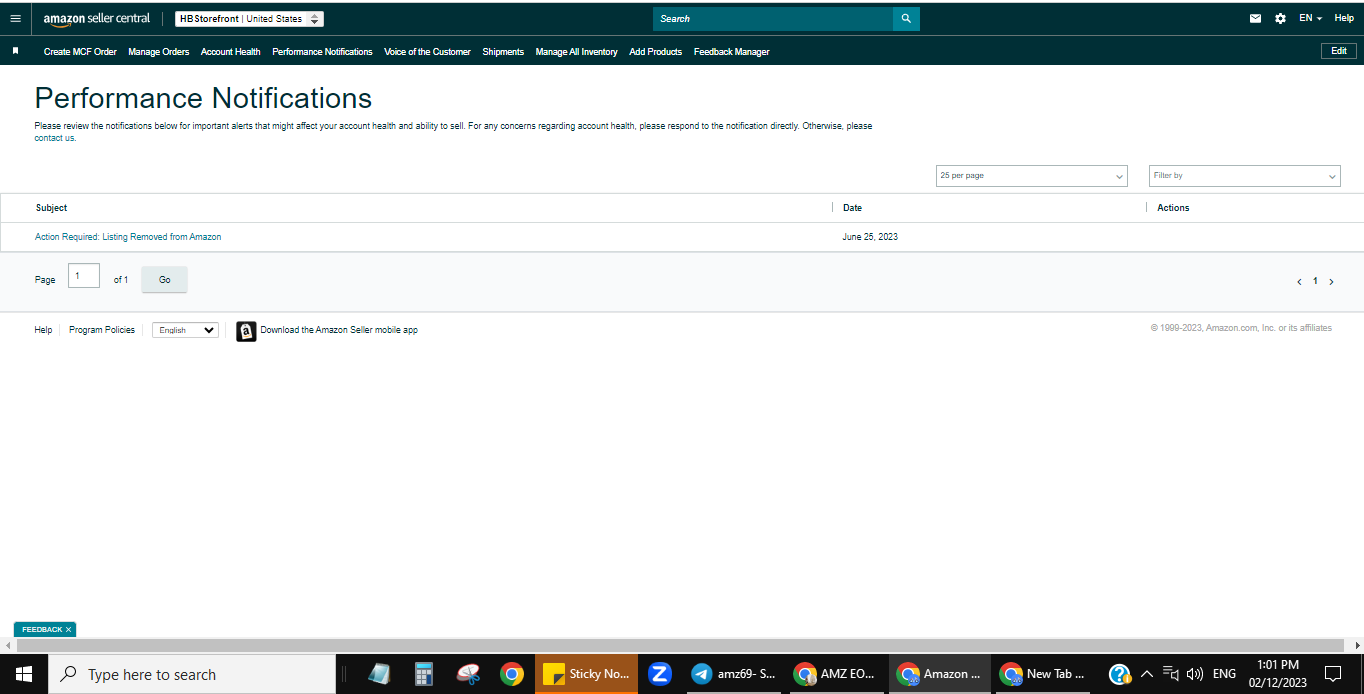Open the EN language dropdown in header
Screen dimensions: 1364x694
pos(1310,18)
